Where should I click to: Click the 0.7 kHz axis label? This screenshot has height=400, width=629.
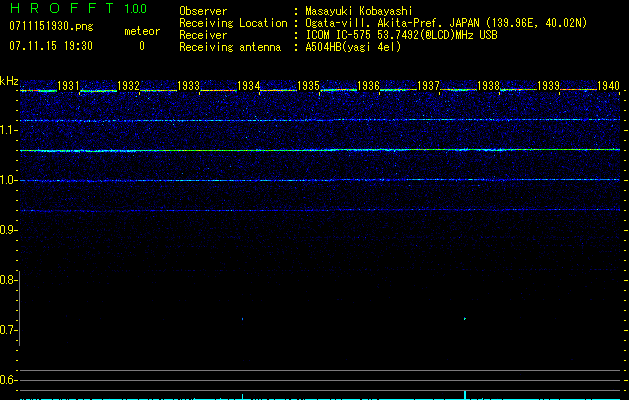tap(8, 329)
